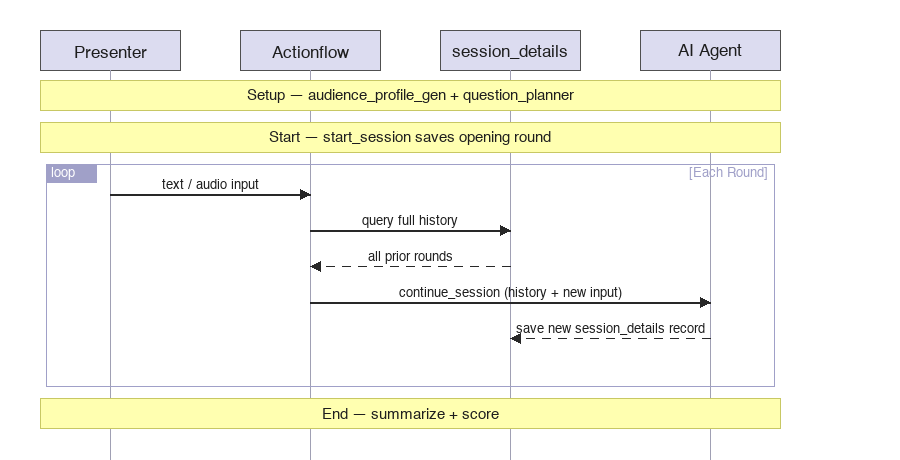Viewport: 900px width, 460px height.
Task: Click the 'query full history' message label
Action: 410,221
